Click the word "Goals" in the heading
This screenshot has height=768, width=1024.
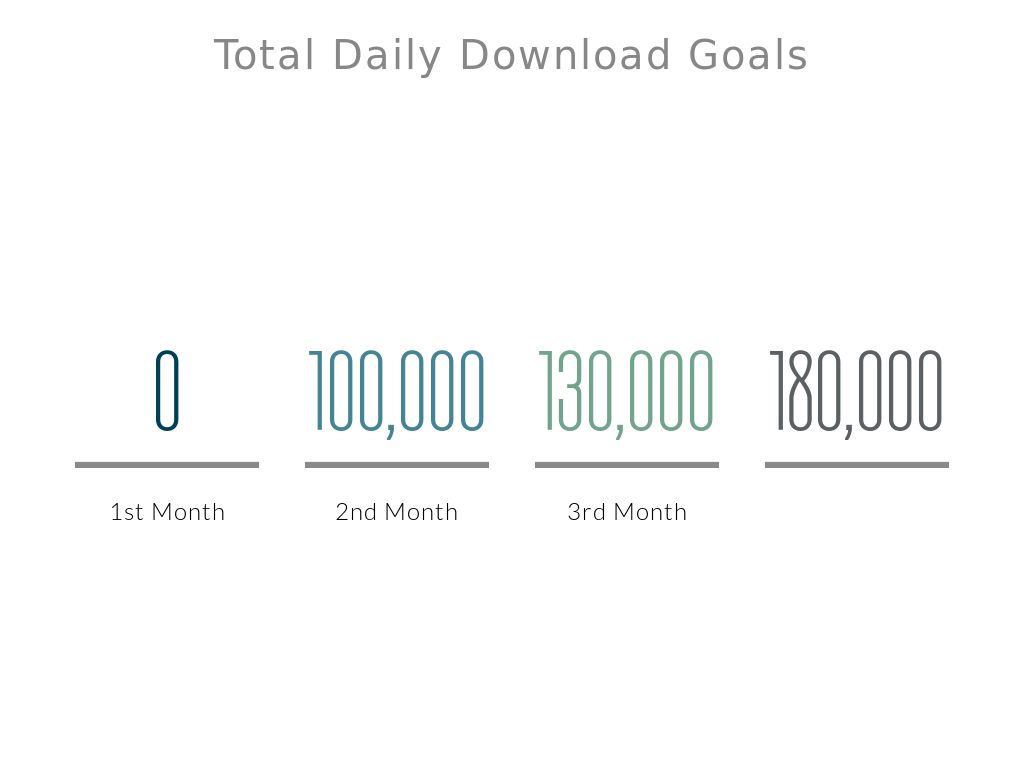[x=748, y=56]
